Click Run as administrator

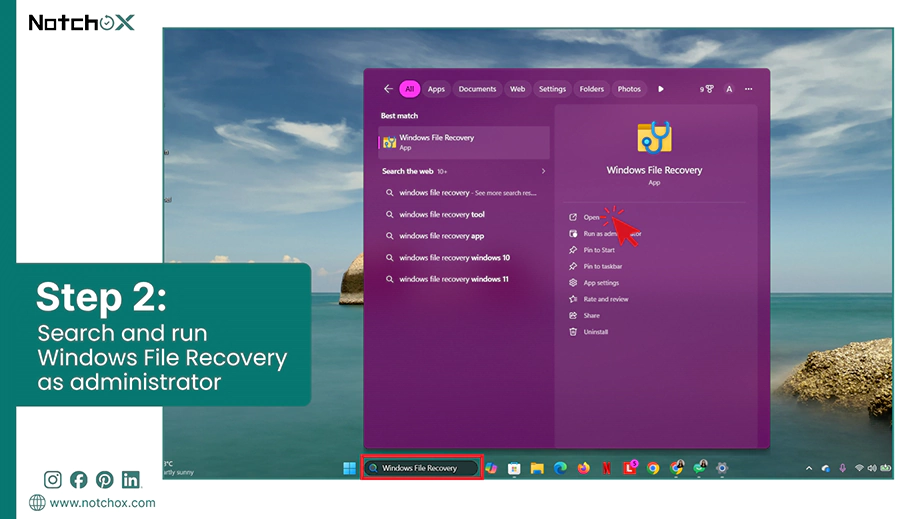pyautogui.click(x=612, y=234)
